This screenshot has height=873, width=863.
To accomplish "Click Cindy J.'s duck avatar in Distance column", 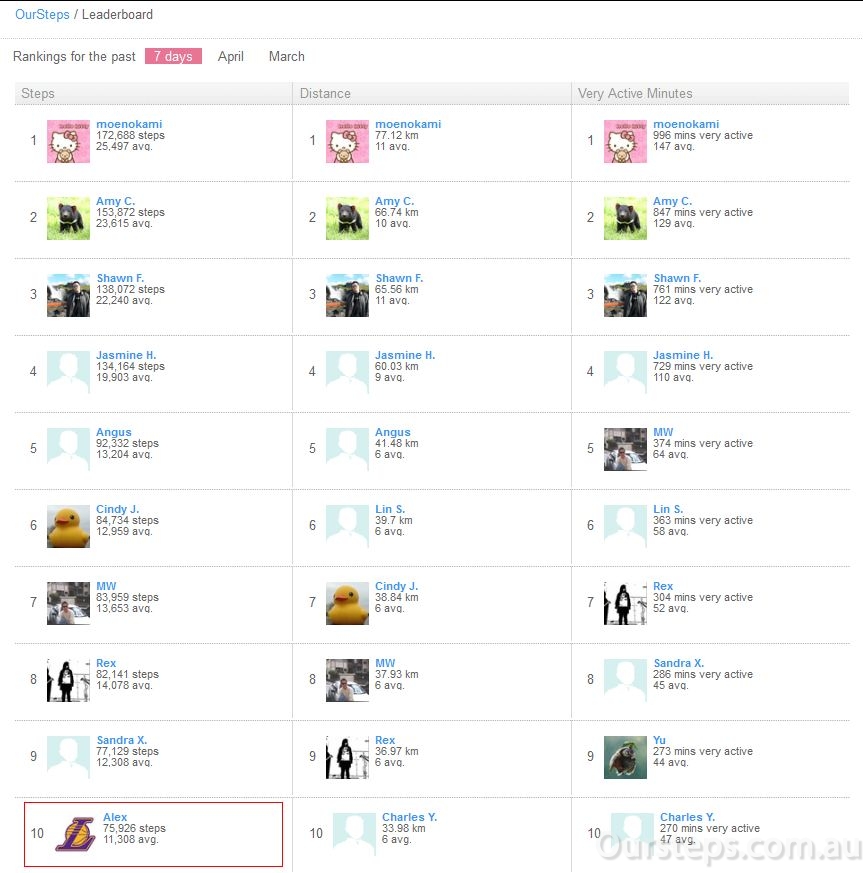I will pos(347,604).
